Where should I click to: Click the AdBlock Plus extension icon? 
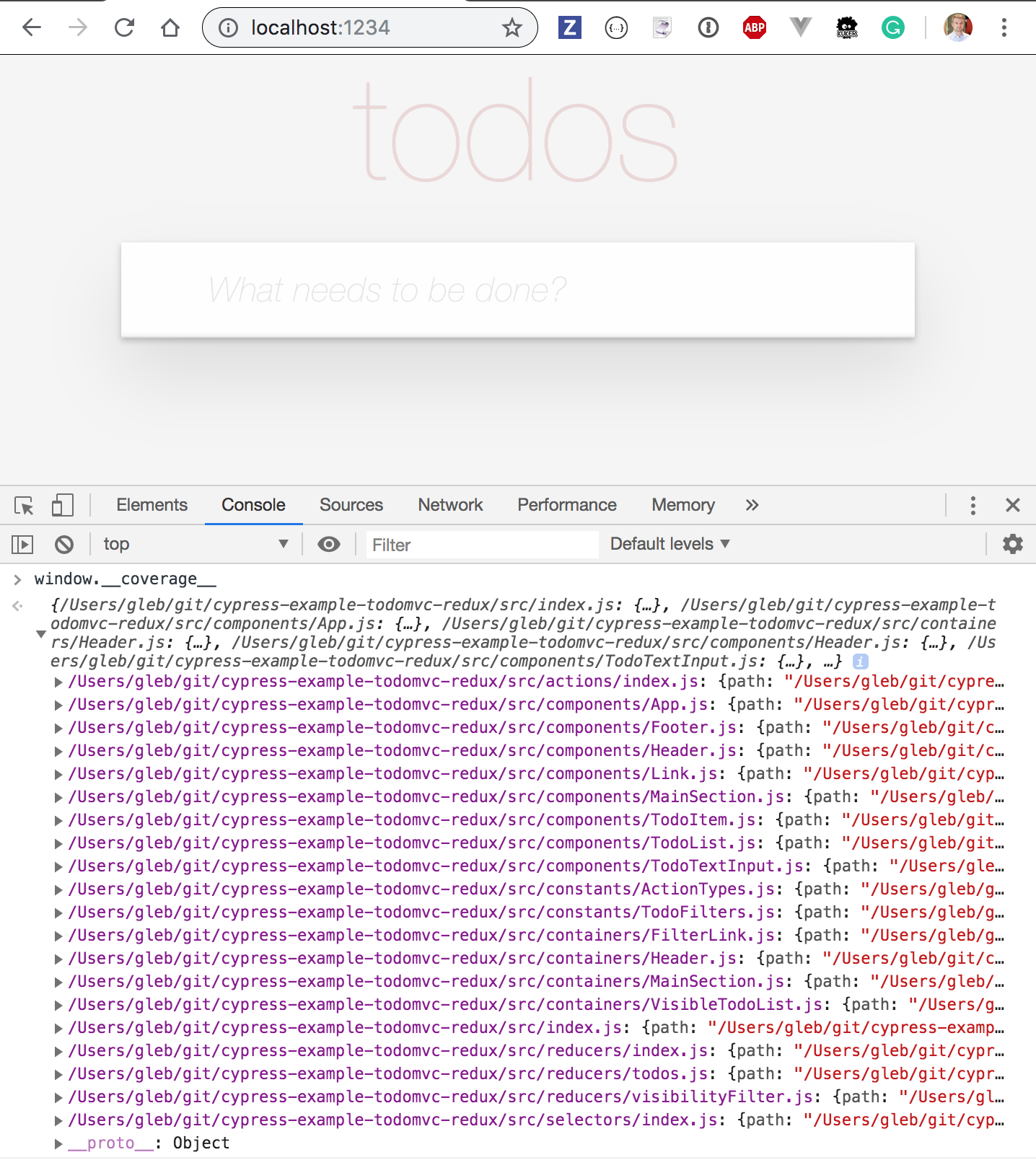[755, 28]
